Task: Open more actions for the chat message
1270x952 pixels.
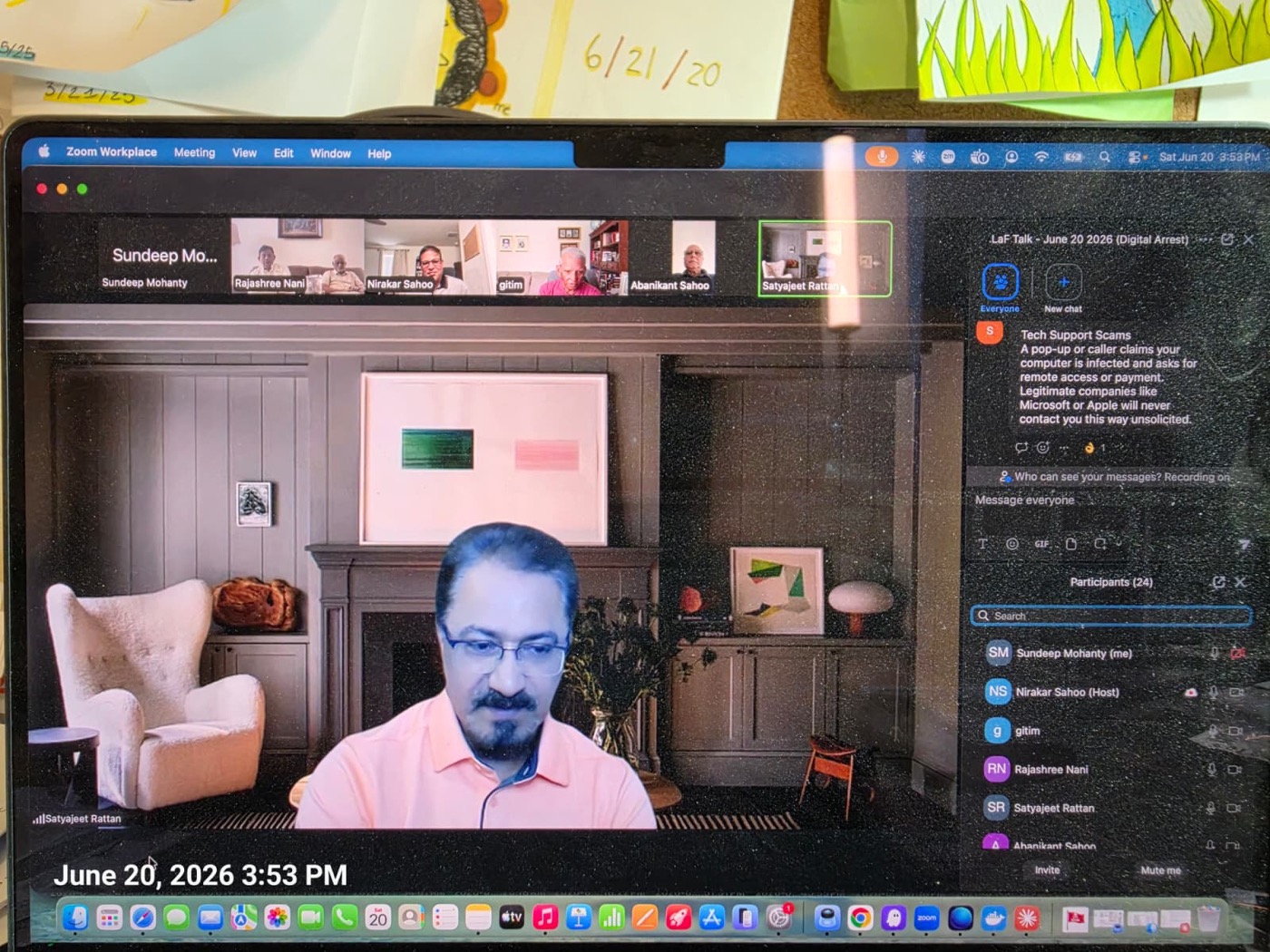Action: pos(1063,448)
